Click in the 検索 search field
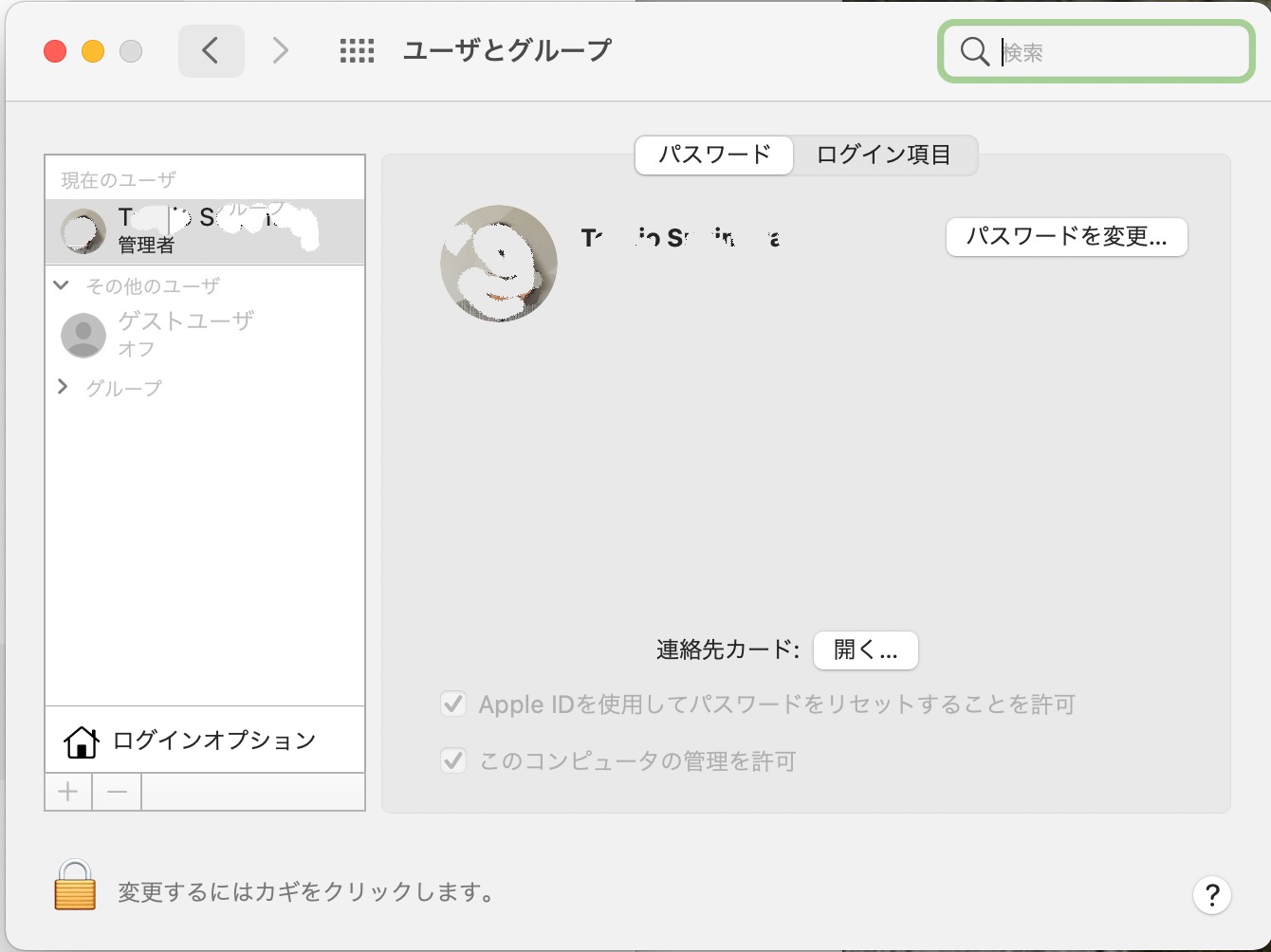Viewport: 1271px width, 952px height. point(1119,52)
